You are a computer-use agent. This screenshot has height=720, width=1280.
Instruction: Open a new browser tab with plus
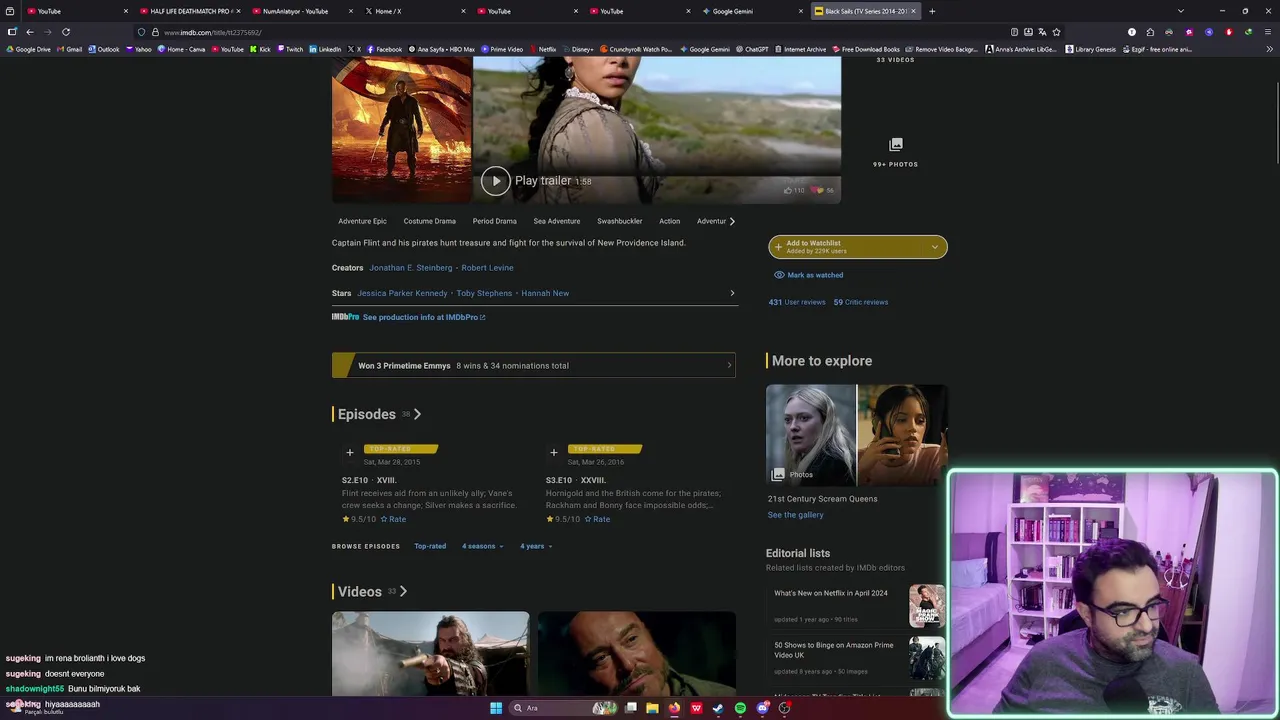tap(932, 11)
